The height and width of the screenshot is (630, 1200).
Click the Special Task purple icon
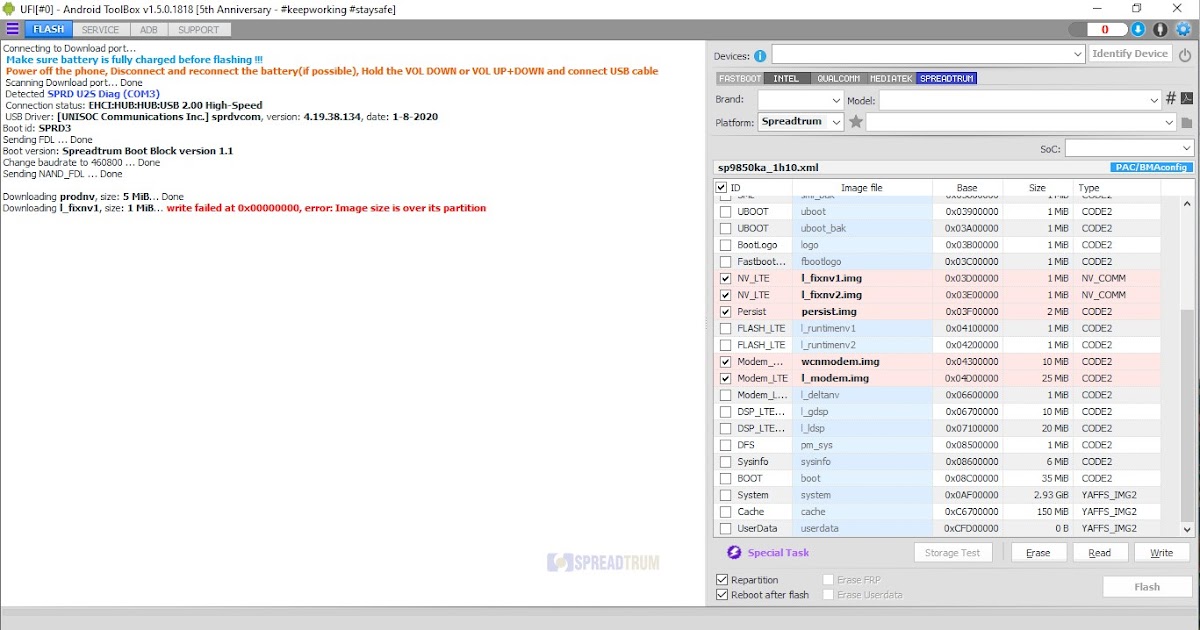tap(734, 553)
